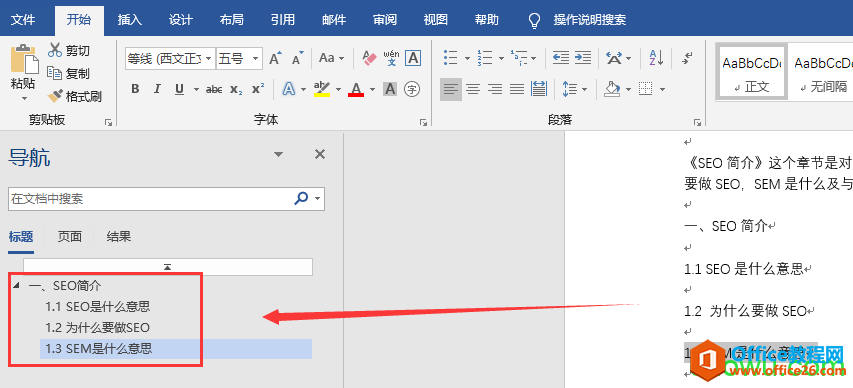
Task: Select 正文 style
Action: [x=752, y=72]
